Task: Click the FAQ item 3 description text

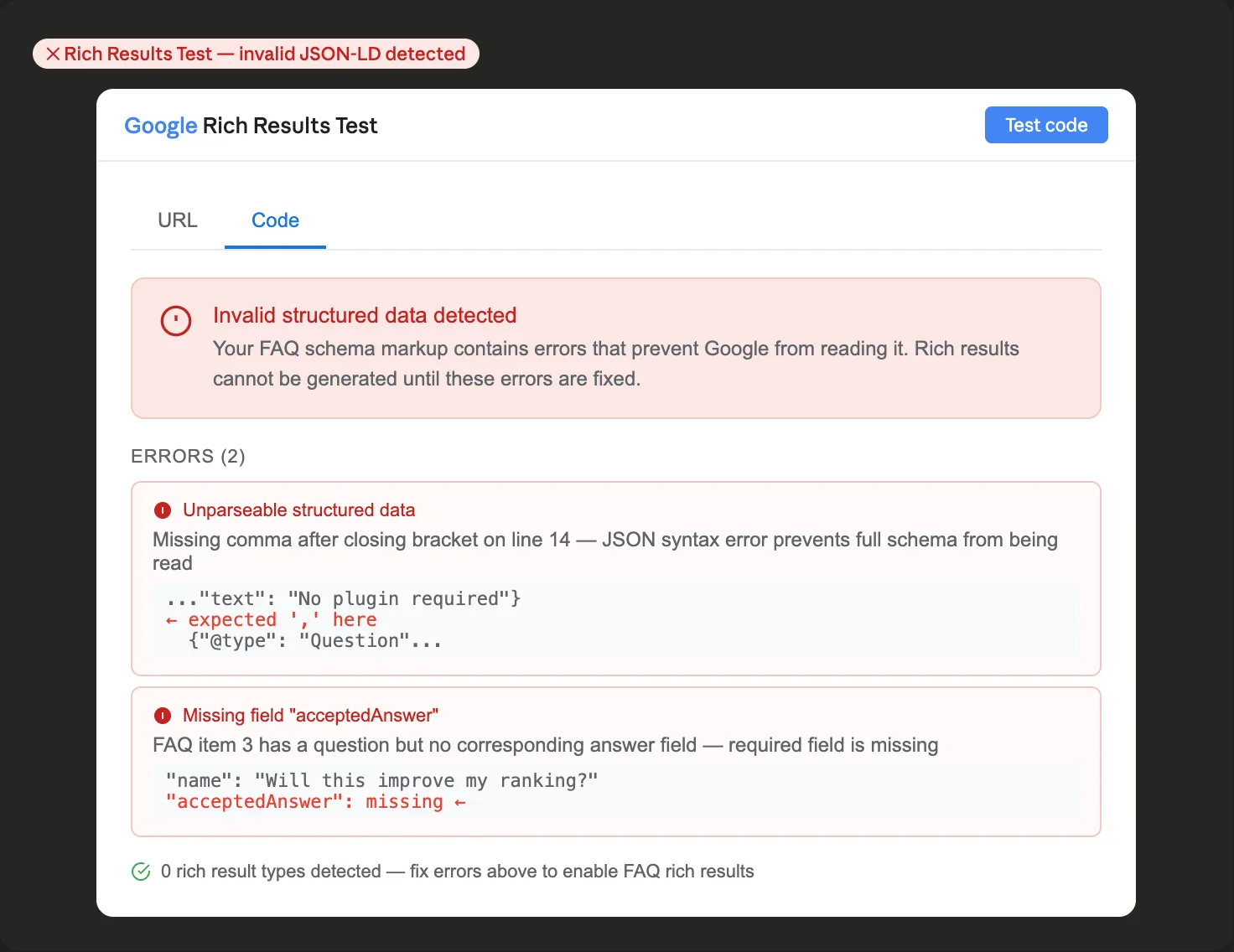Action: pos(545,745)
